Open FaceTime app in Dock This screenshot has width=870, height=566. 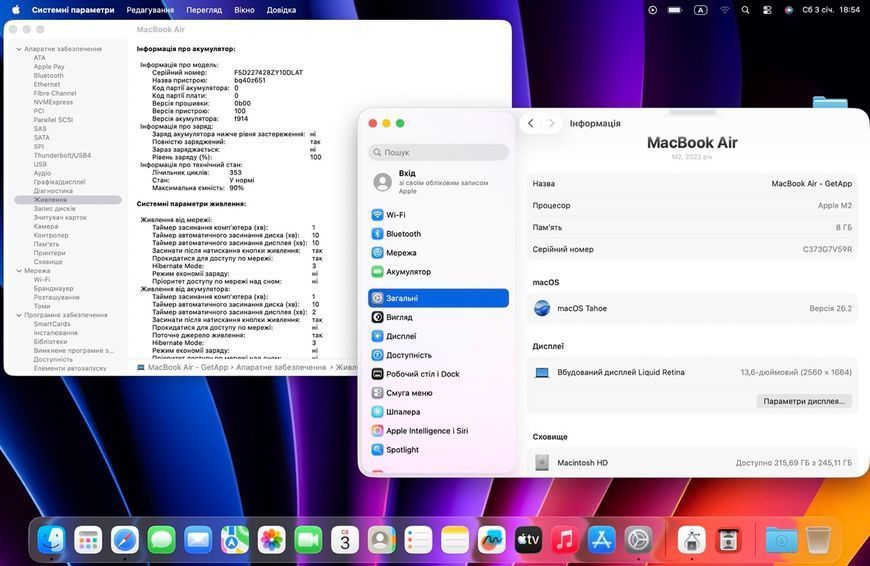click(x=308, y=539)
